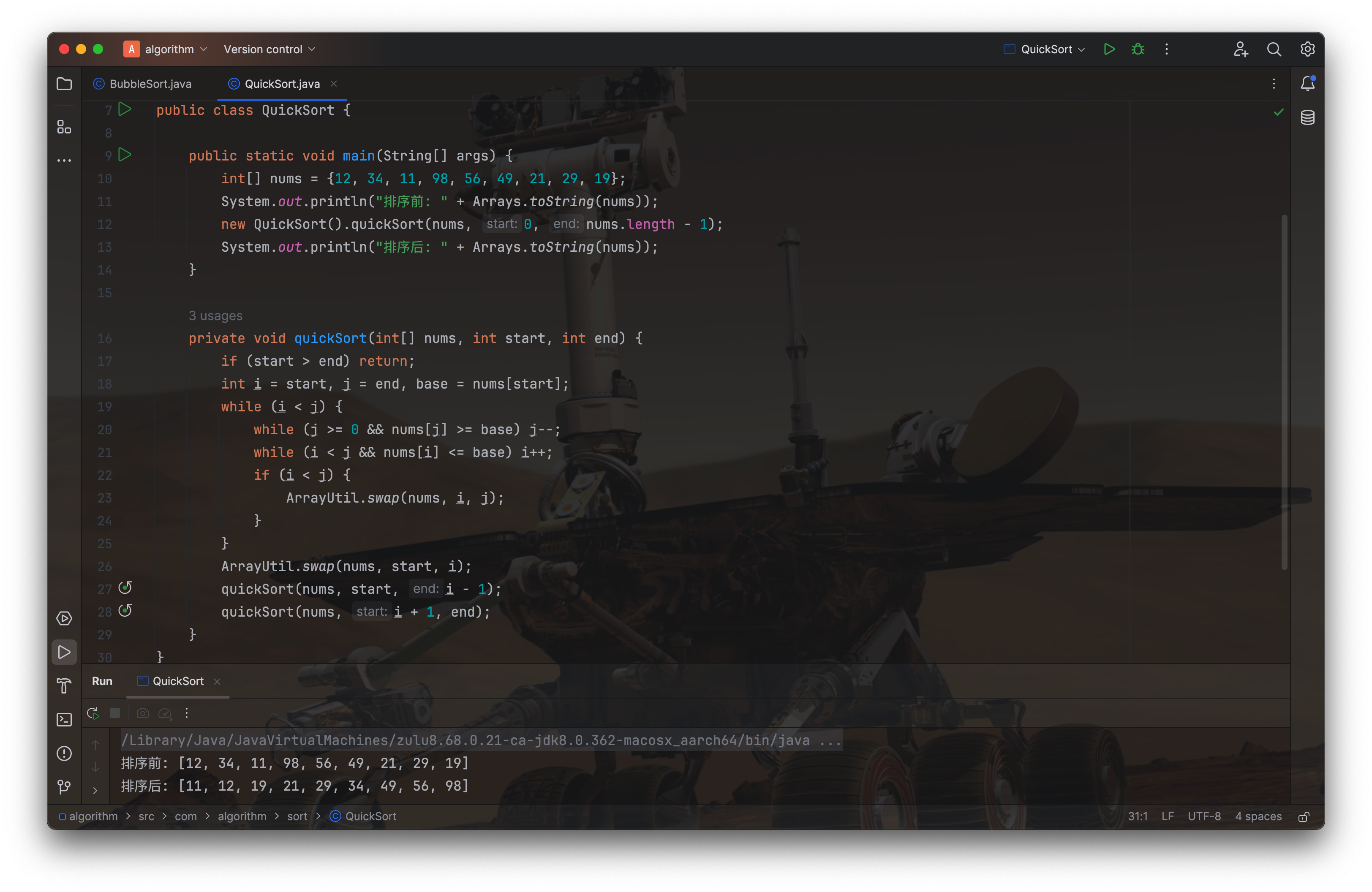Open the QuickSort run configuration dropdown
Image resolution: width=1372 pixels, height=892 pixels.
click(1045, 49)
